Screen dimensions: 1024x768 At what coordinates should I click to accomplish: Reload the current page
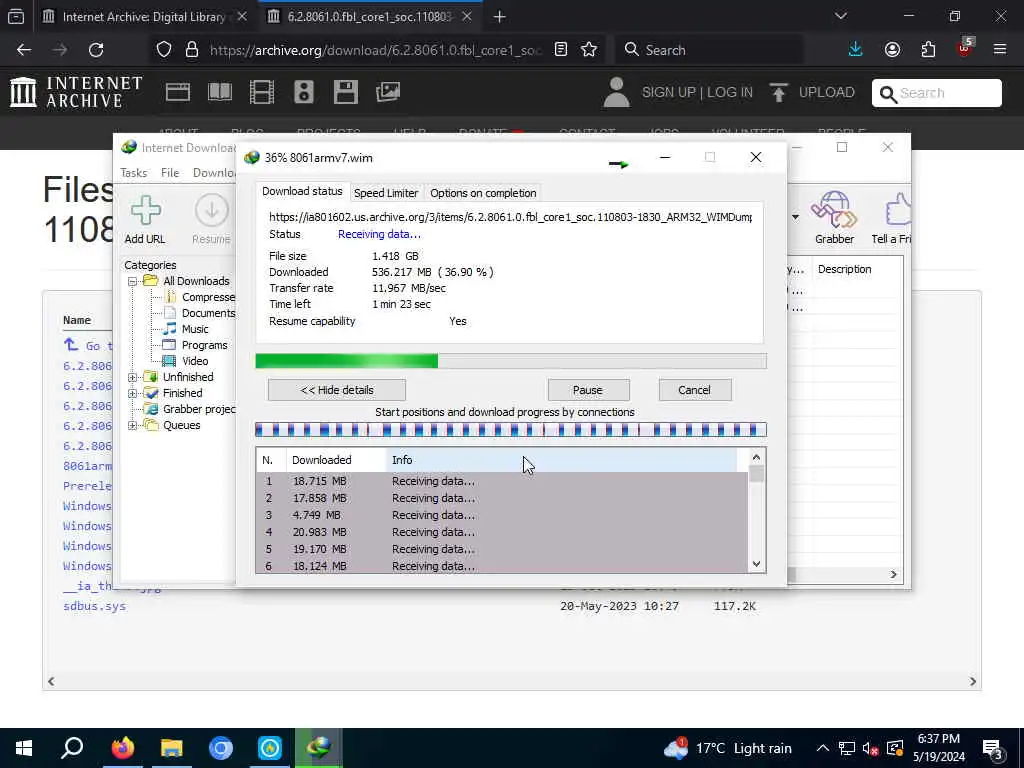point(96,50)
